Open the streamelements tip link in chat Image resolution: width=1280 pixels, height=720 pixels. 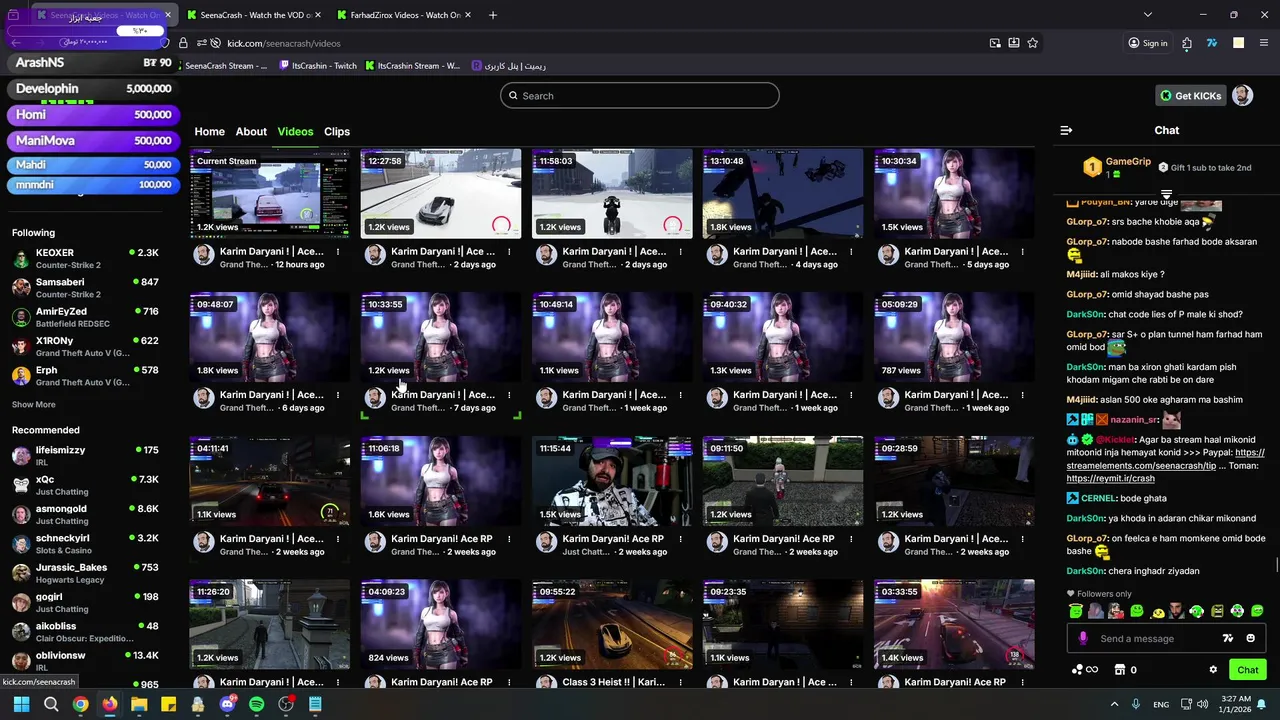pos(1165,459)
